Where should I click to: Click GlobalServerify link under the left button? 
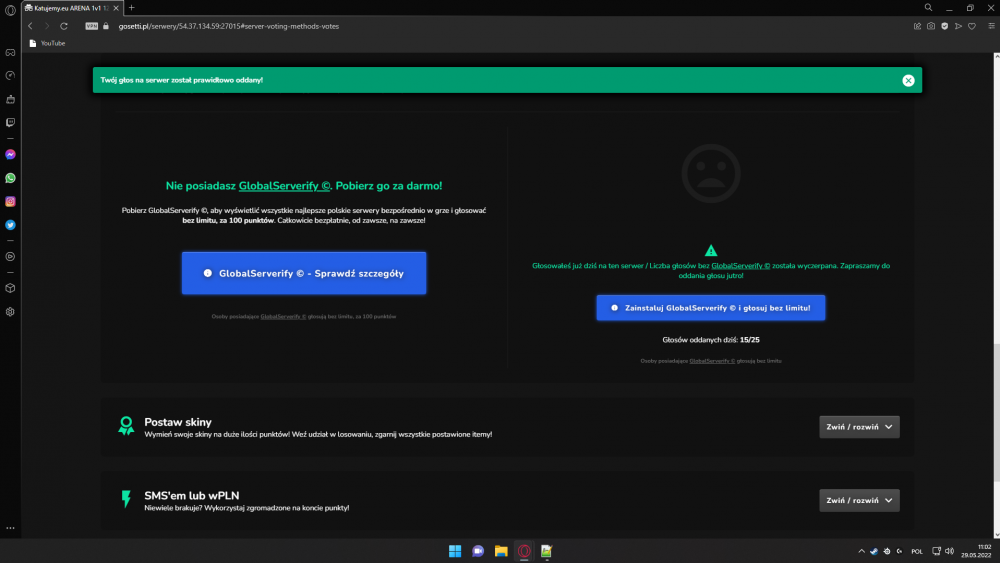coord(283,316)
